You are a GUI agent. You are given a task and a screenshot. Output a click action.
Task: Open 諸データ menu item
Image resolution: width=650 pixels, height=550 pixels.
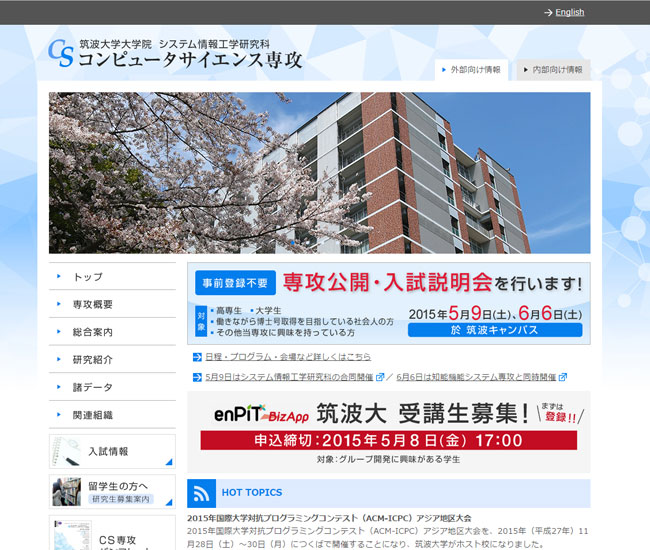112,387
